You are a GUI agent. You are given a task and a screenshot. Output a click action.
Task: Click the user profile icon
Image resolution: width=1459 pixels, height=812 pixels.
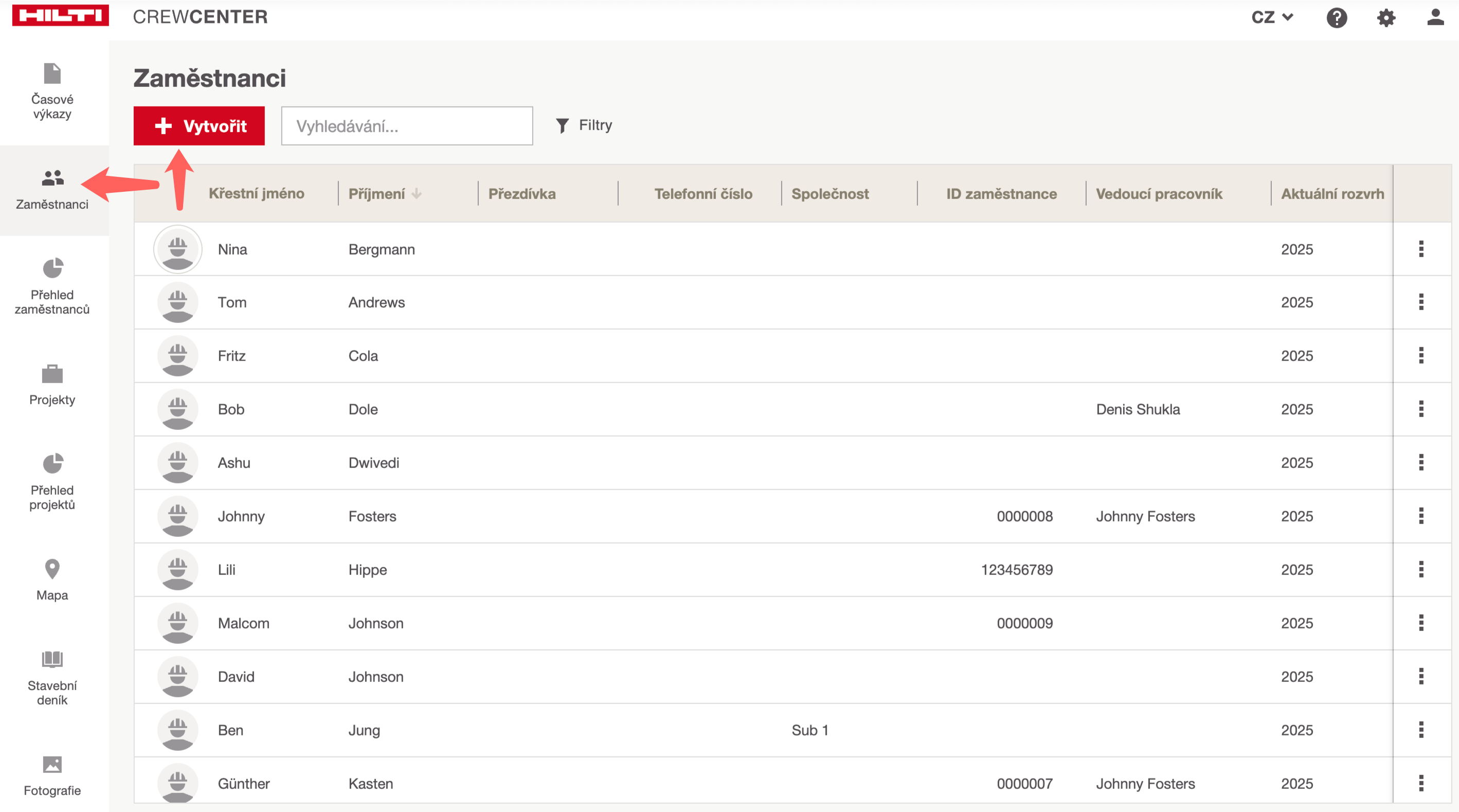[1435, 17]
